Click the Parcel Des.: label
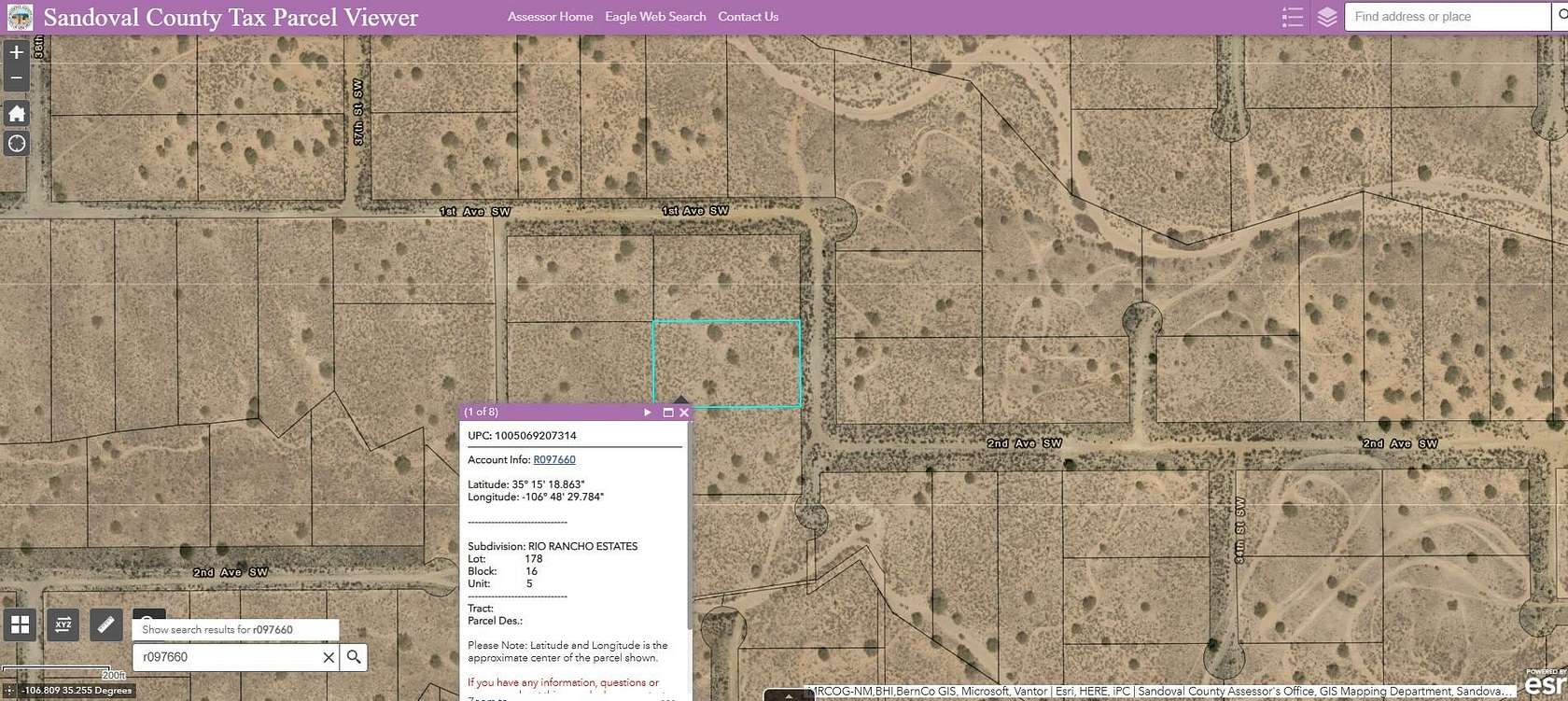Screen dimensions: 1568x701 pos(496,620)
